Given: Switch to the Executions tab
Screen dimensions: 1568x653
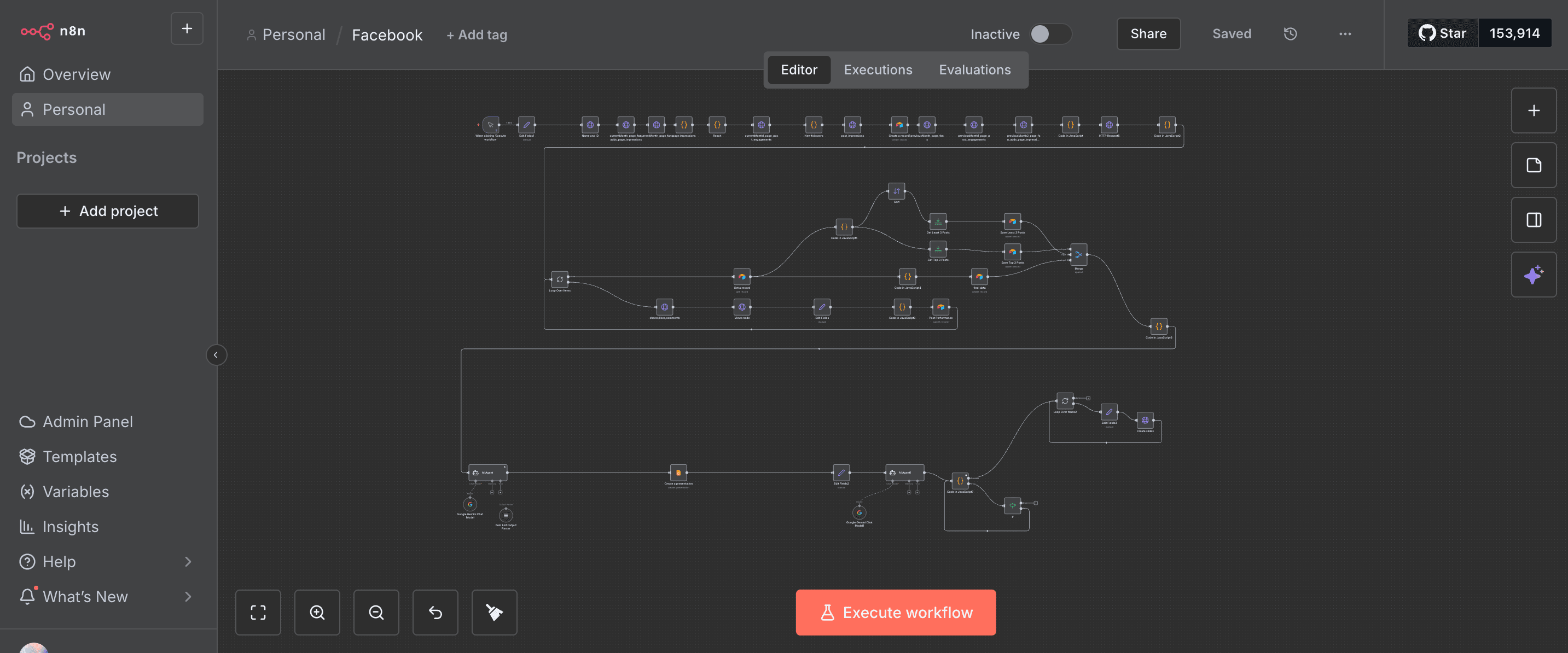Looking at the screenshot, I should coord(878,69).
